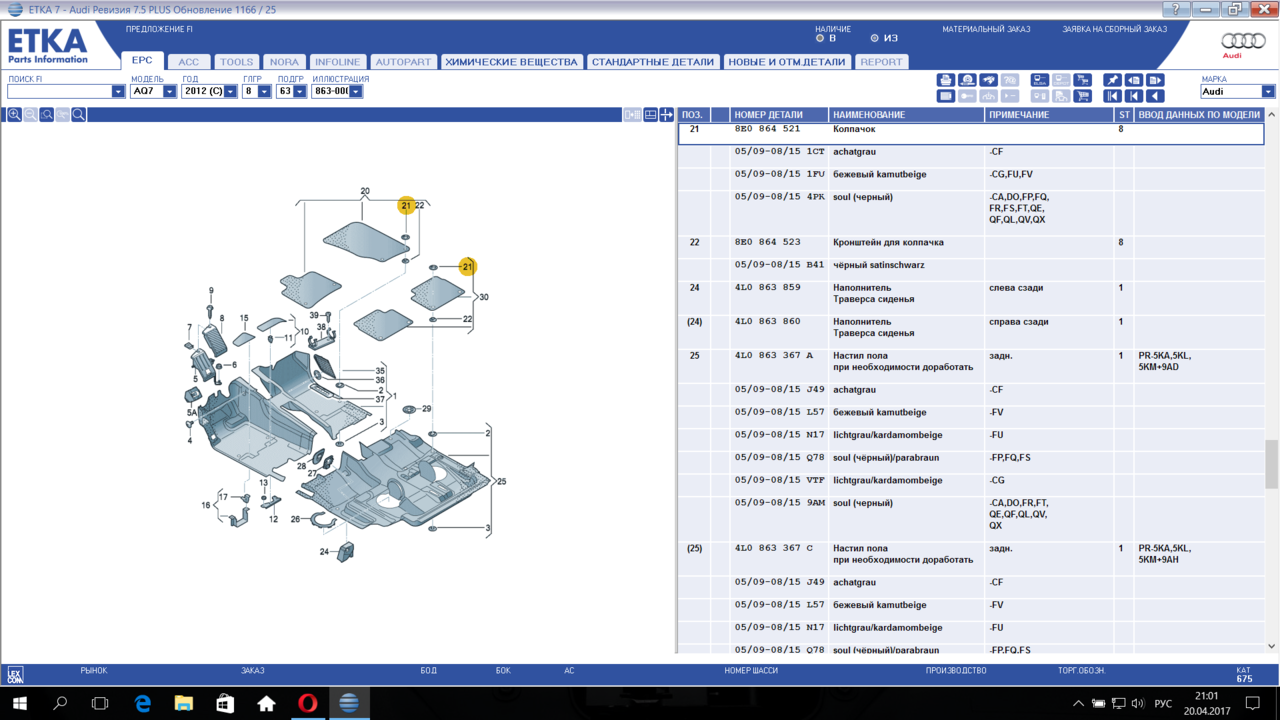Open the СТАНДАРТНЫЕ ДЕТАЛИ tab
Image resolution: width=1280 pixels, height=720 pixels.
coord(653,62)
